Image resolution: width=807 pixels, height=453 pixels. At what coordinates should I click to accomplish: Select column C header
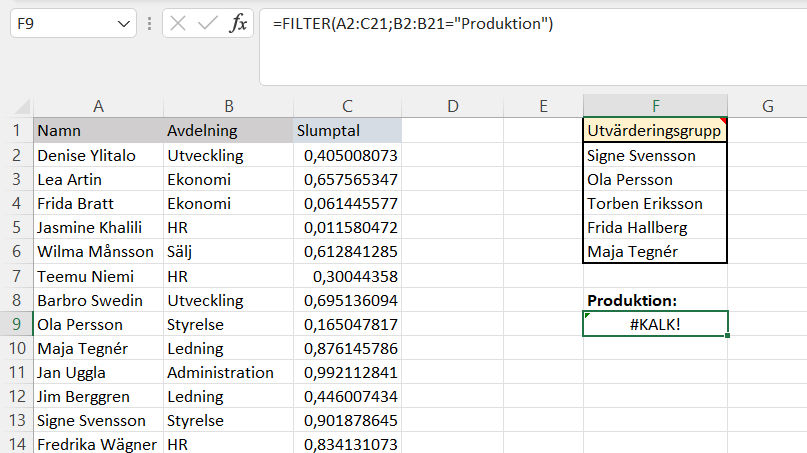346,106
